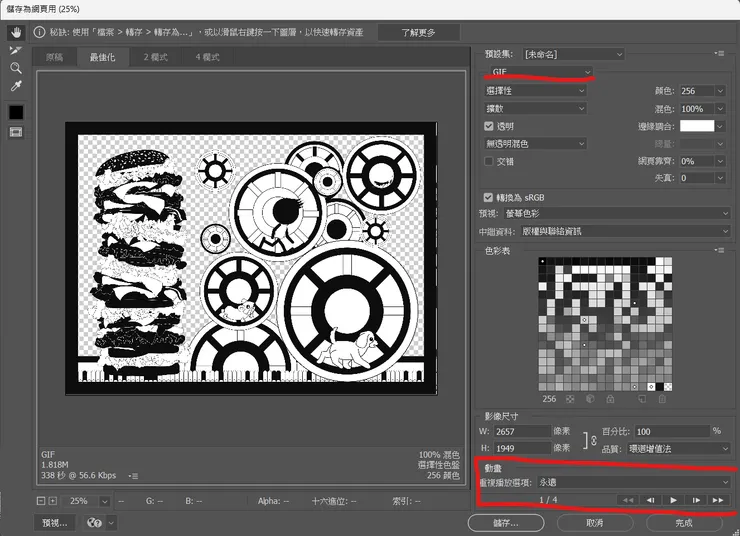Screen dimensions: 740x536
Task: Select the Eyedropper tool
Action: (x=16, y=86)
